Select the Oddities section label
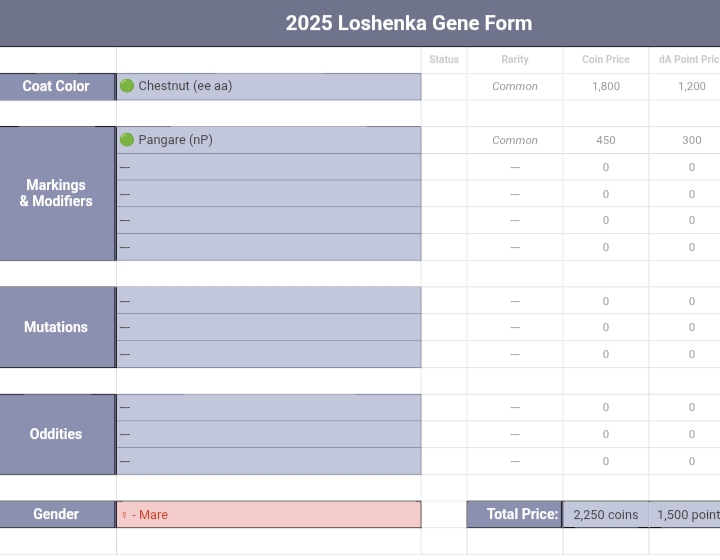720x560 pixels. [57, 434]
